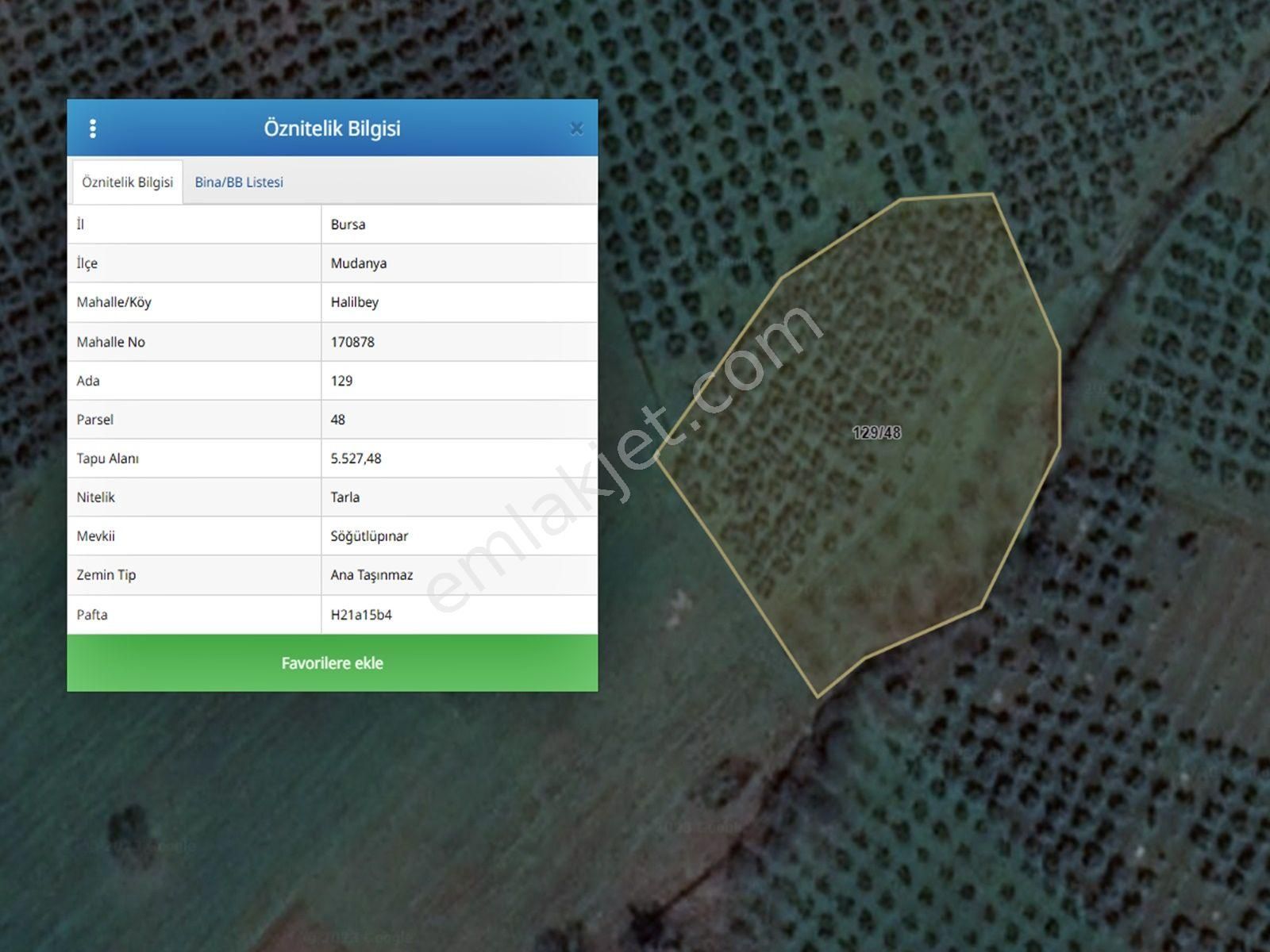The width and height of the screenshot is (1270, 952).
Task: Click the Ada row label
Action: 88,381
